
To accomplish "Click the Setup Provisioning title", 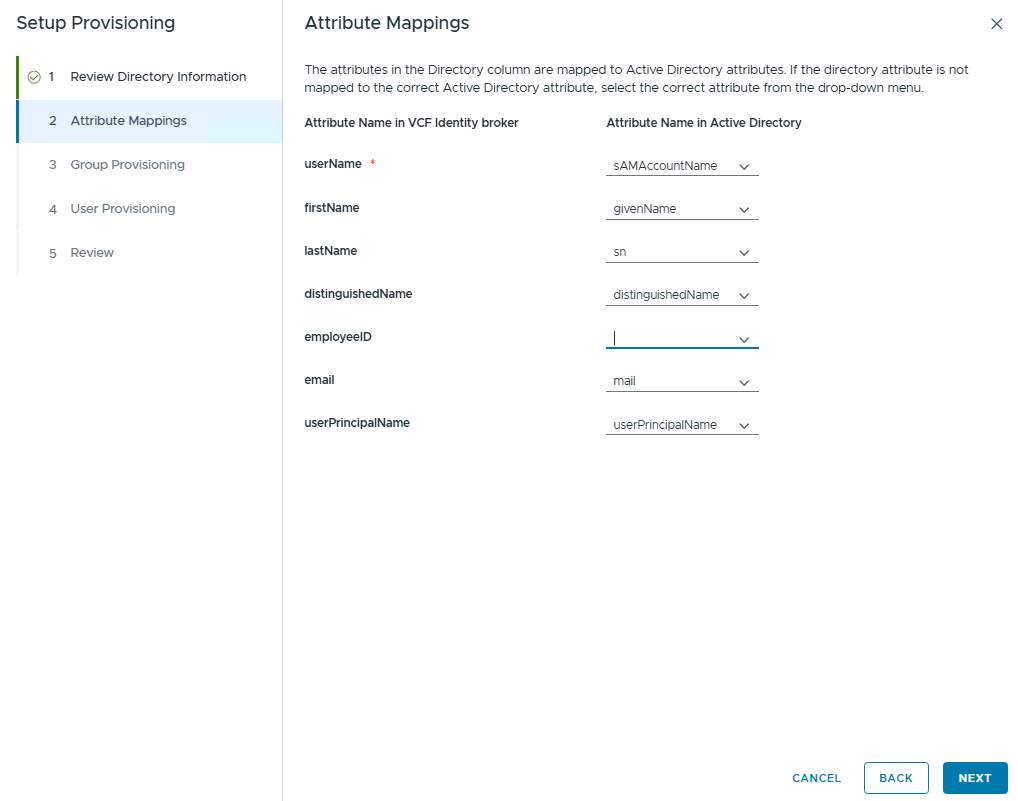I will click(x=95, y=23).
